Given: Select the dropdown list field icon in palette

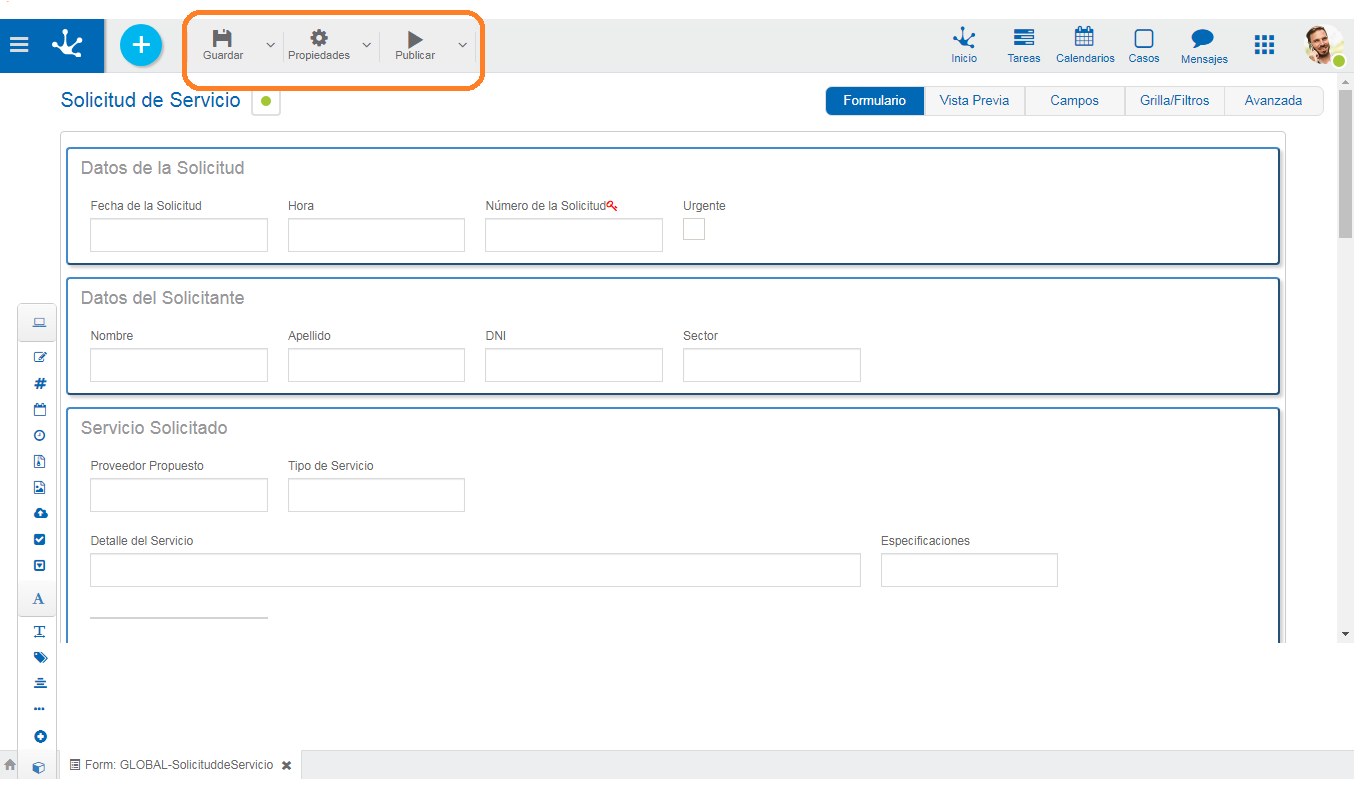Looking at the screenshot, I should click(40, 565).
